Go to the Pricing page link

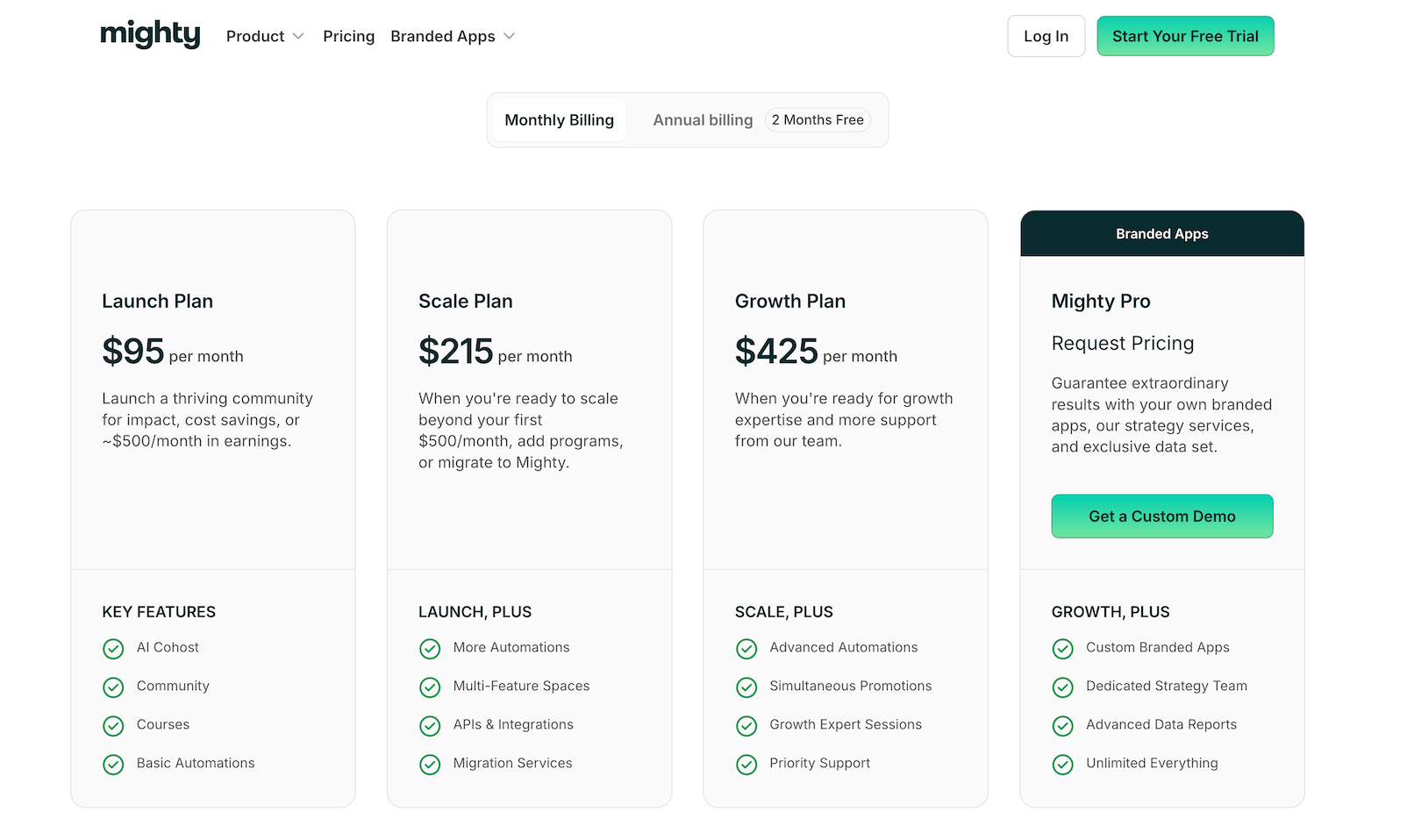coord(348,36)
